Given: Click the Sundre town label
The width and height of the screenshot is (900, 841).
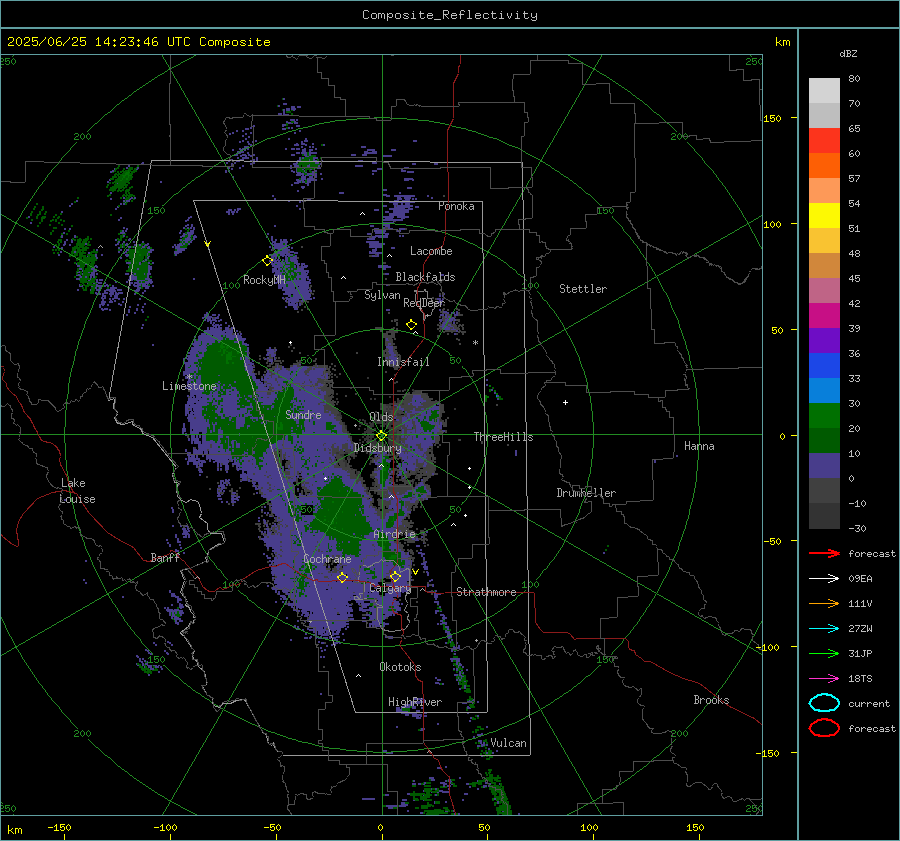Looking at the screenshot, I should click(x=303, y=414).
